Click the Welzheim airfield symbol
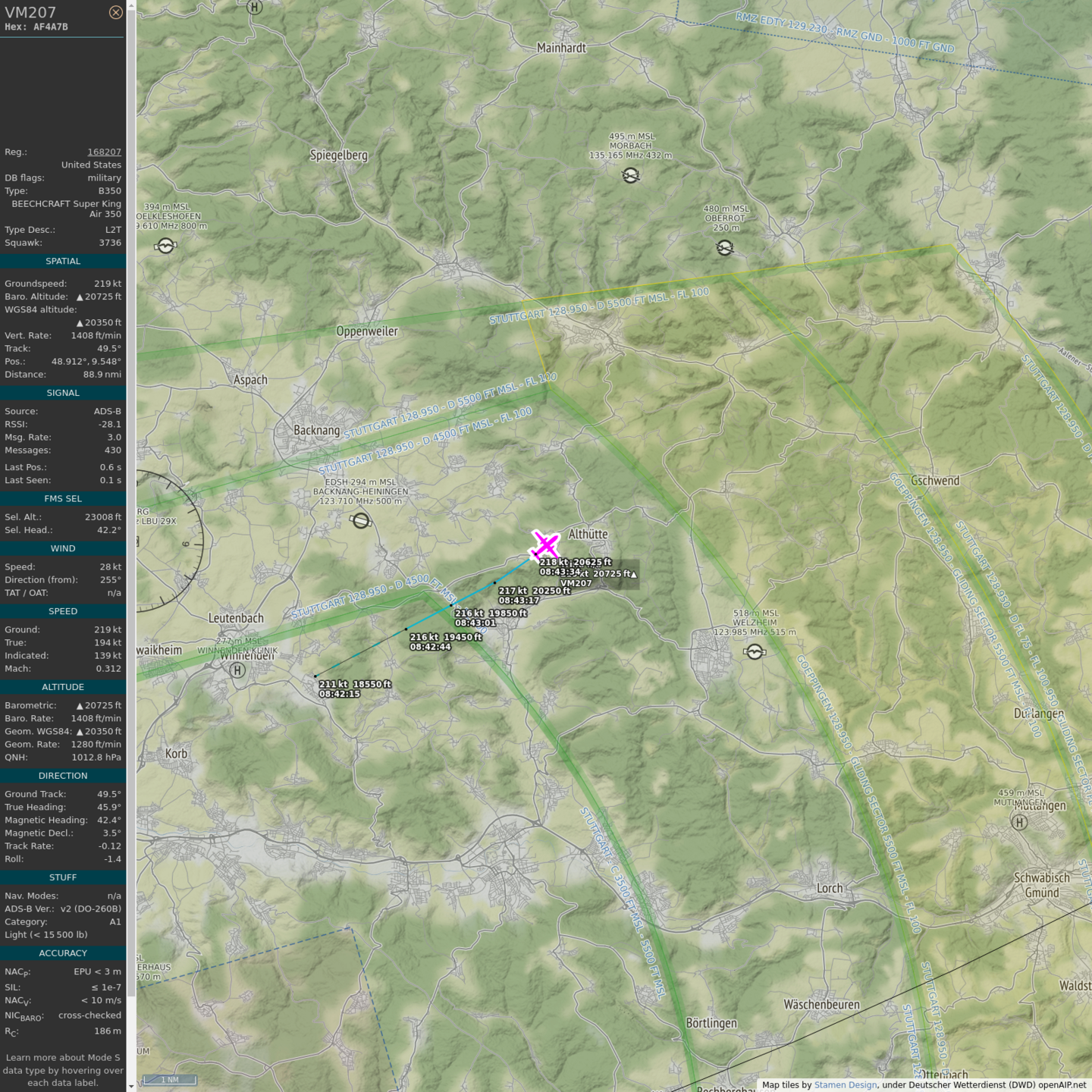 pos(755,652)
